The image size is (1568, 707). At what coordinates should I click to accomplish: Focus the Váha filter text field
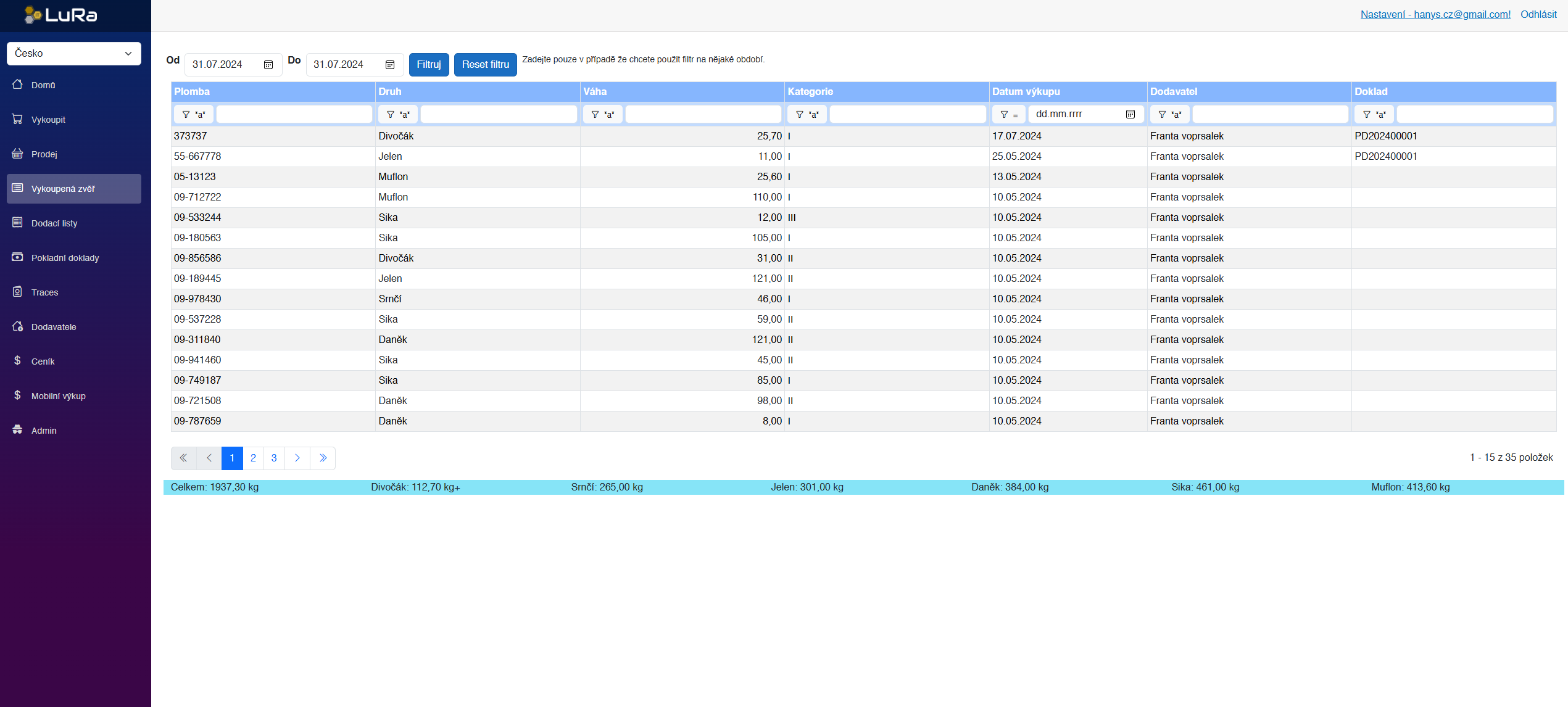(703, 114)
